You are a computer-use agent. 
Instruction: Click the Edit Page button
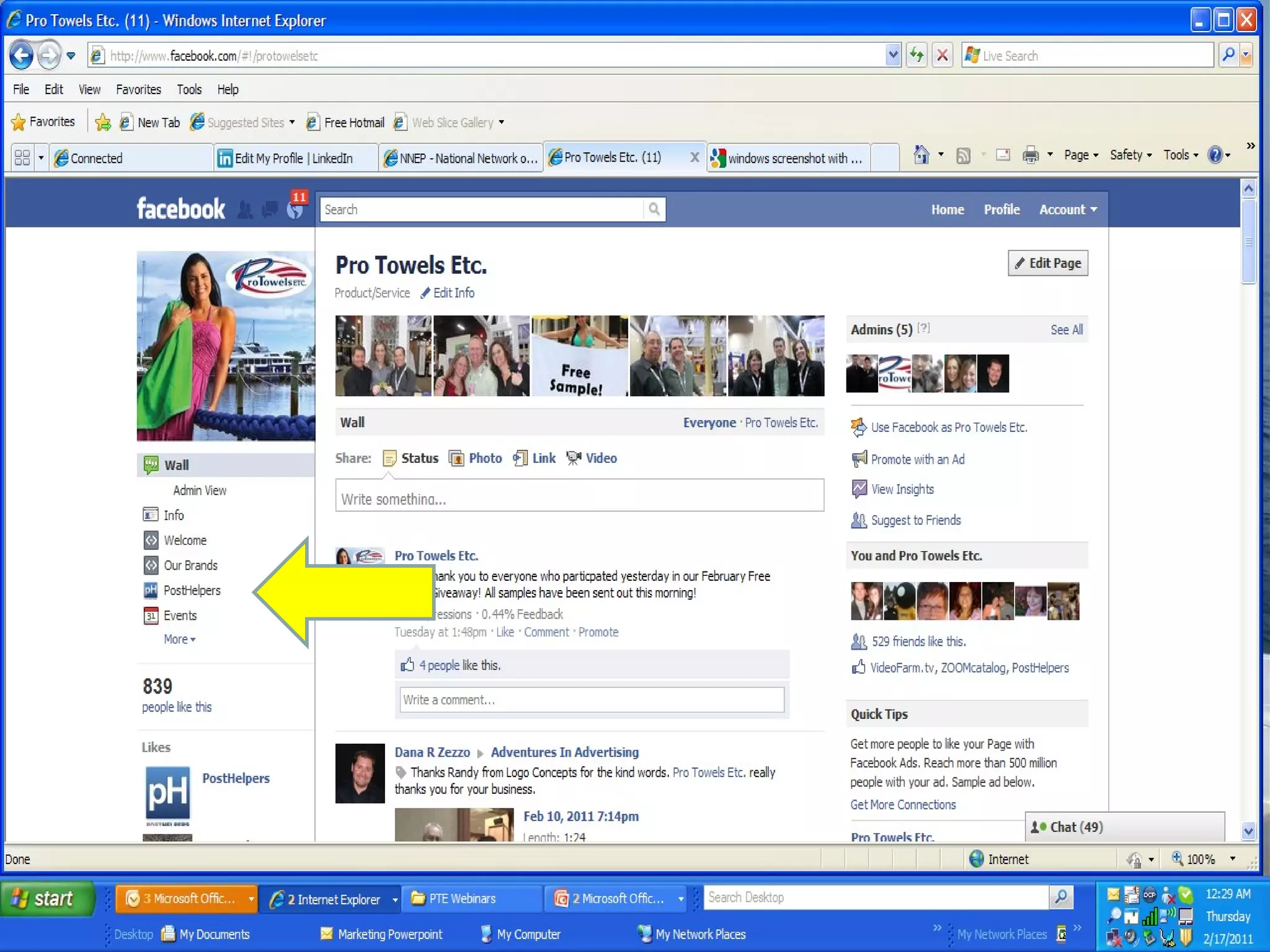(x=1047, y=263)
